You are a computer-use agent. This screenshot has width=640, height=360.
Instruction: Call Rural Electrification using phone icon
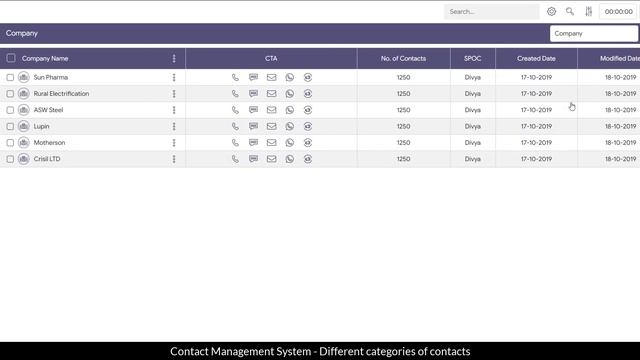(235, 93)
